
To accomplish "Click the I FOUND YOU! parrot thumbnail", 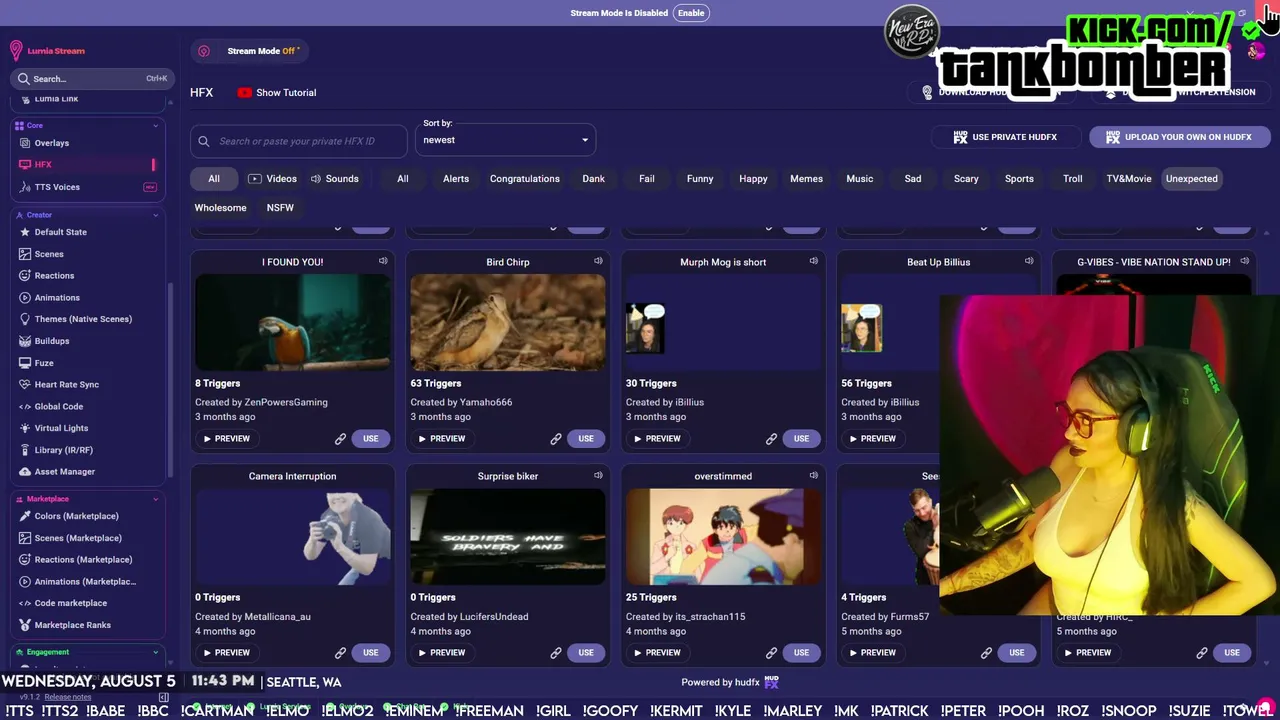I will 293,323.
